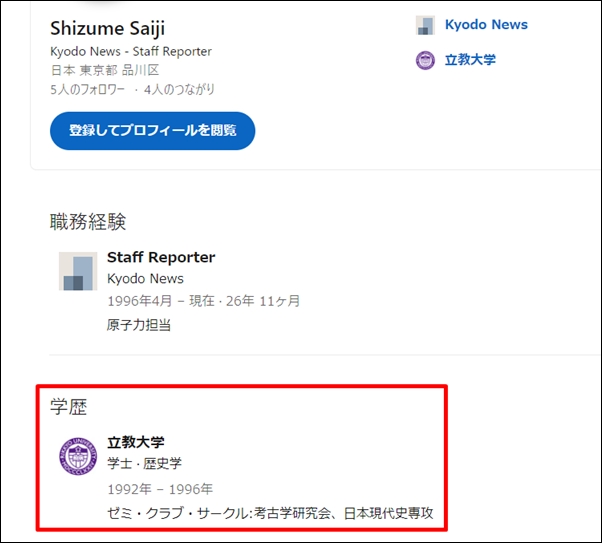Click the 4人のつながり connections count
This screenshot has width=602, height=543.
tap(179, 89)
